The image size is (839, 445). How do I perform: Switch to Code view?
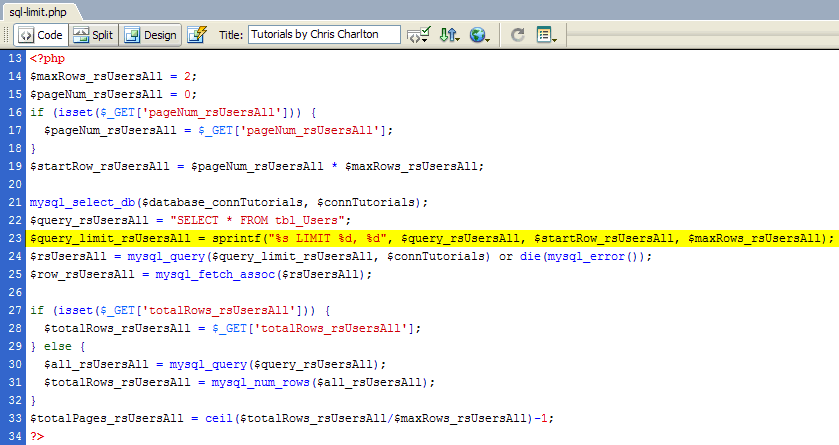(x=39, y=35)
